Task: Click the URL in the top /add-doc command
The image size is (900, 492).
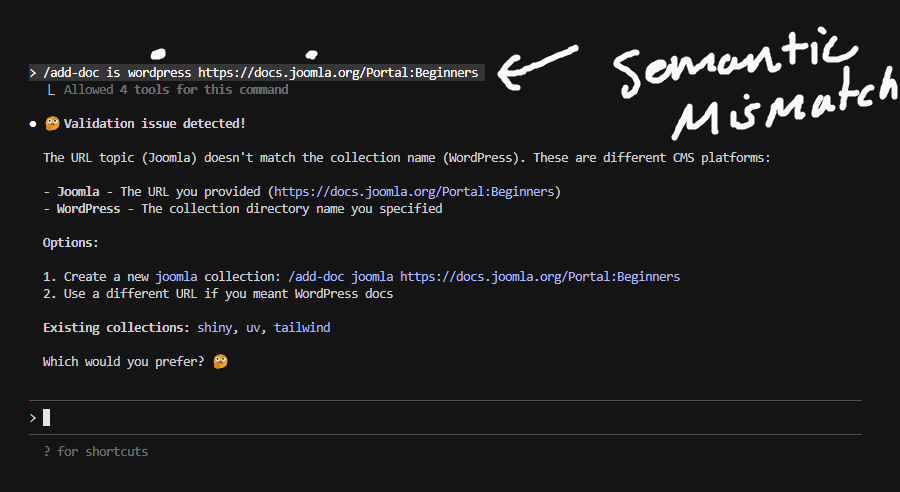Action: point(338,73)
